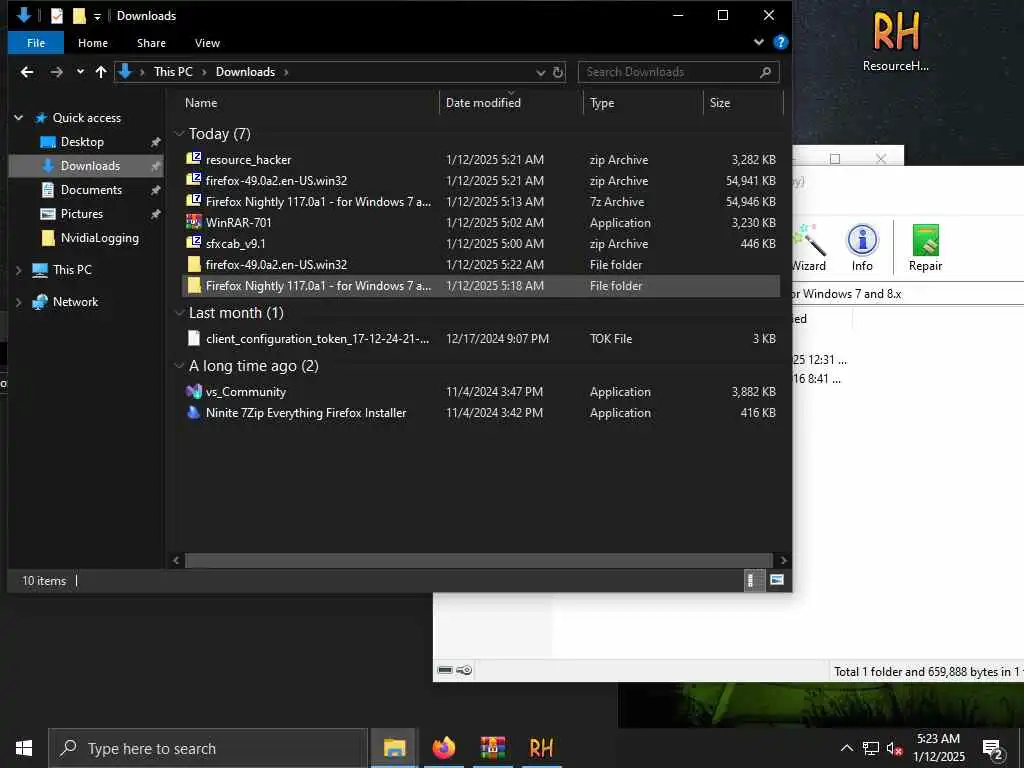Expand the This PC tree node
Viewport: 1024px width, 768px height.
[x=18, y=270]
